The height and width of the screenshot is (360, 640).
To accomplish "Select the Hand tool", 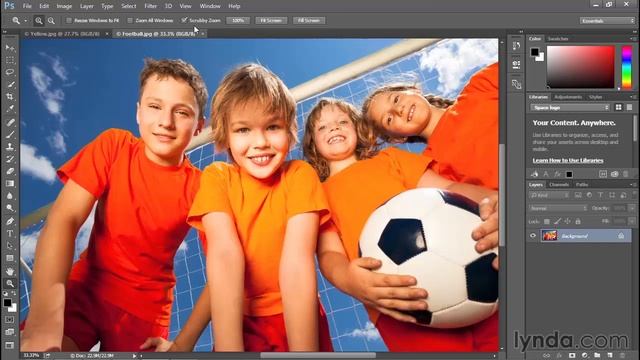I will pos(10,271).
